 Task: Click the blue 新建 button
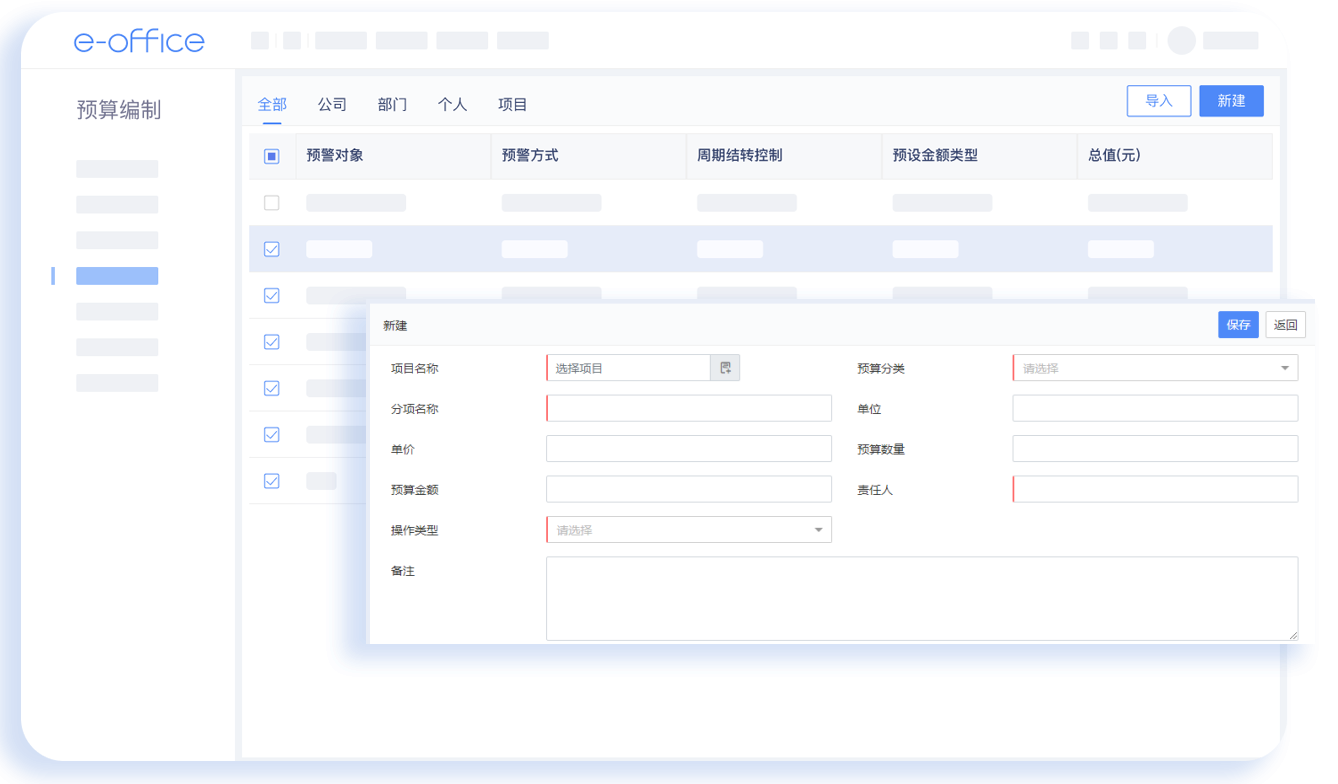(1231, 101)
